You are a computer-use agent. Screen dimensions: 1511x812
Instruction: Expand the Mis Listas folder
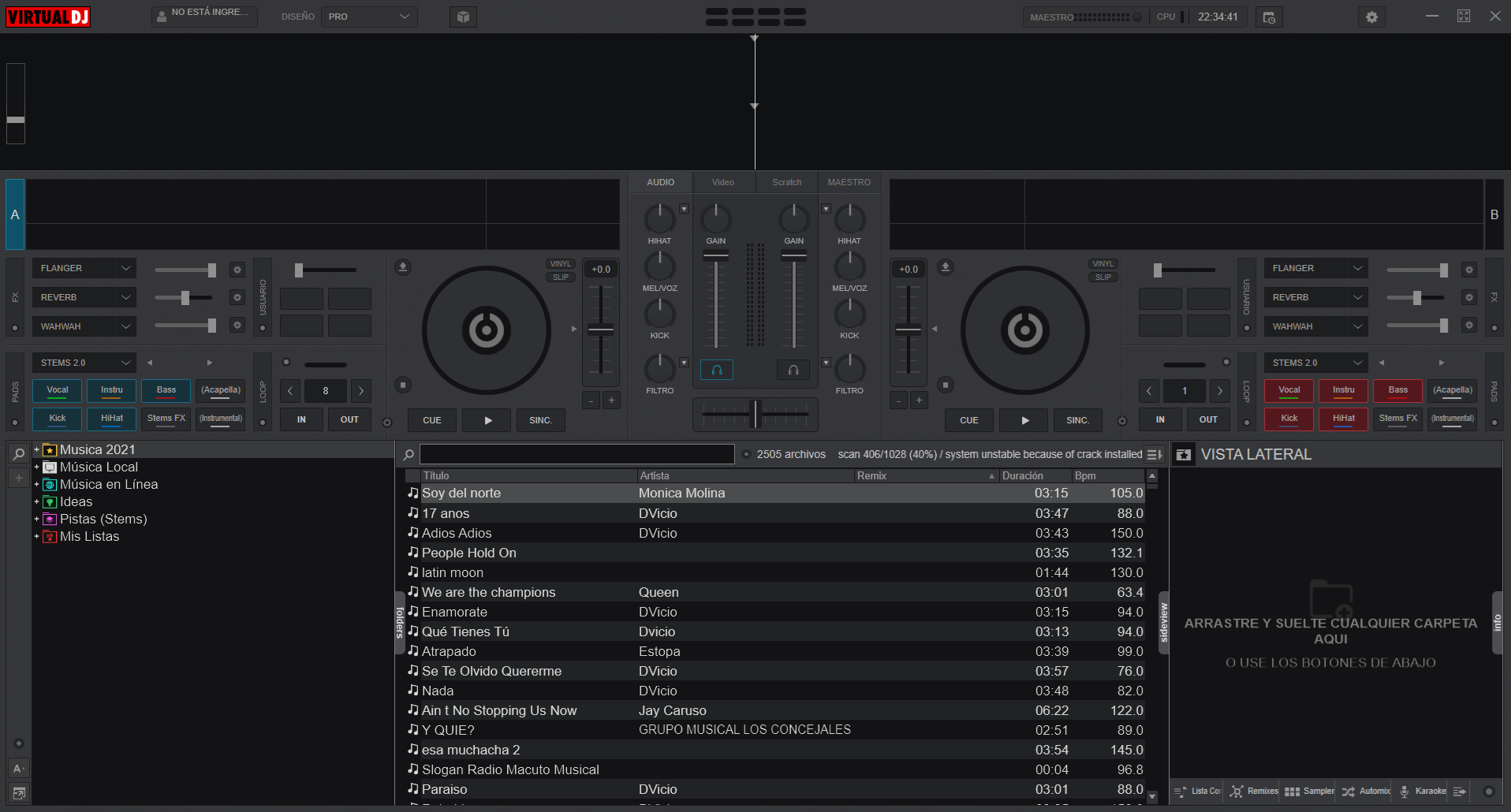(x=36, y=536)
